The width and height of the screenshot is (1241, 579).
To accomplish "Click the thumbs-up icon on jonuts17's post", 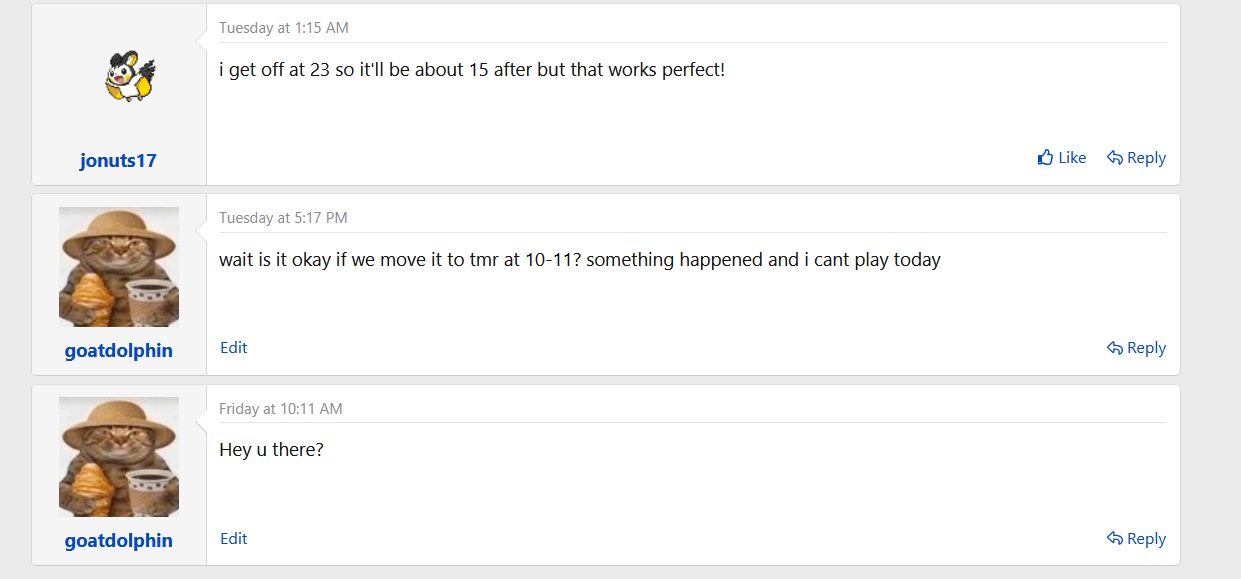I will tap(1046, 158).
